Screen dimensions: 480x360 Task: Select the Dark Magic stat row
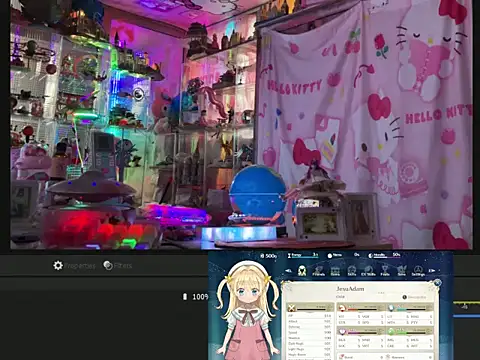click(x=310, y=343)
